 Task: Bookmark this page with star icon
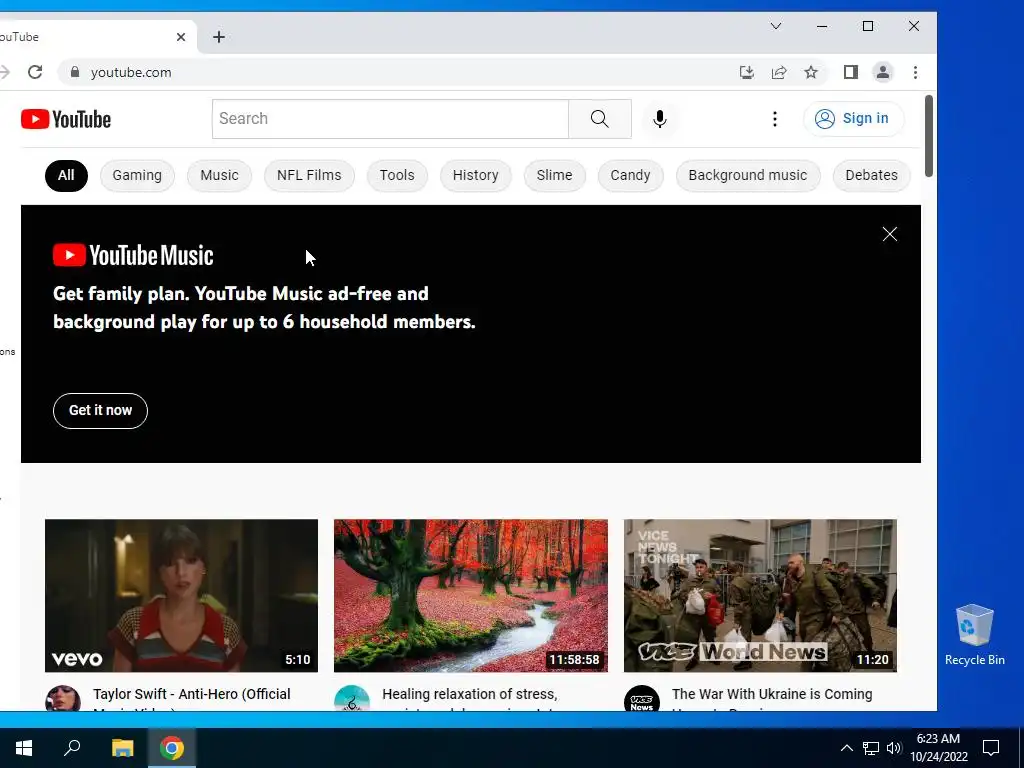pos(810,72)
